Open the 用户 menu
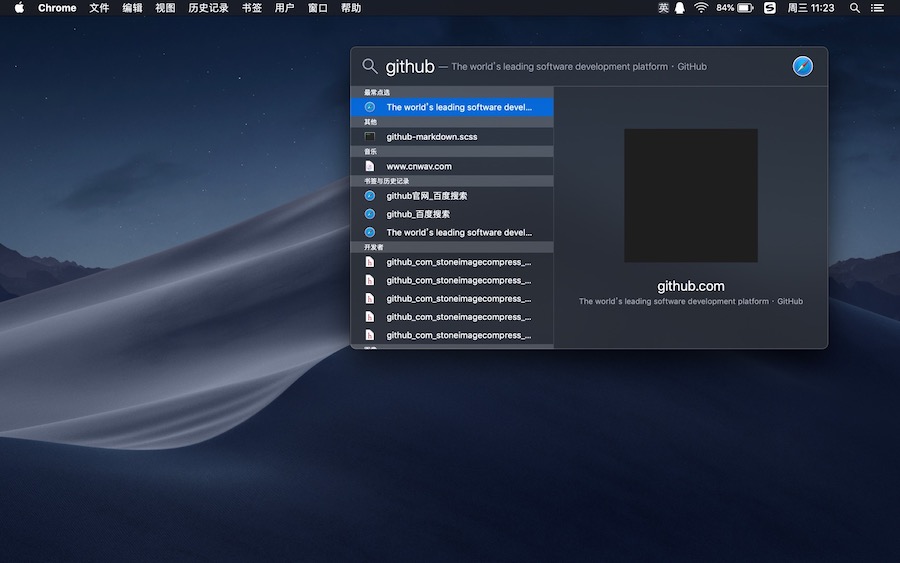 tap(284, 8)
